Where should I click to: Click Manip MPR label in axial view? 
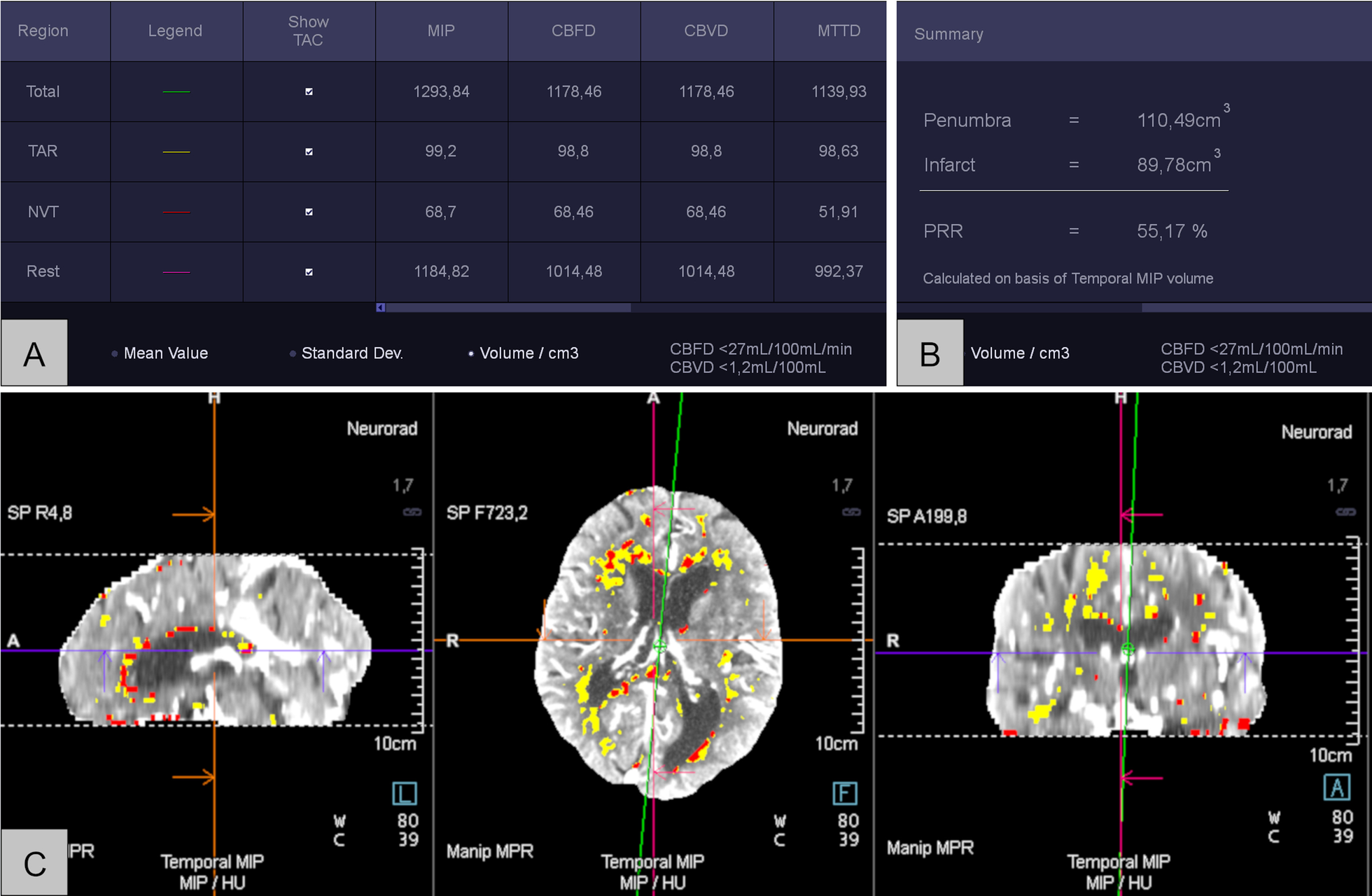tap(490, 851)
